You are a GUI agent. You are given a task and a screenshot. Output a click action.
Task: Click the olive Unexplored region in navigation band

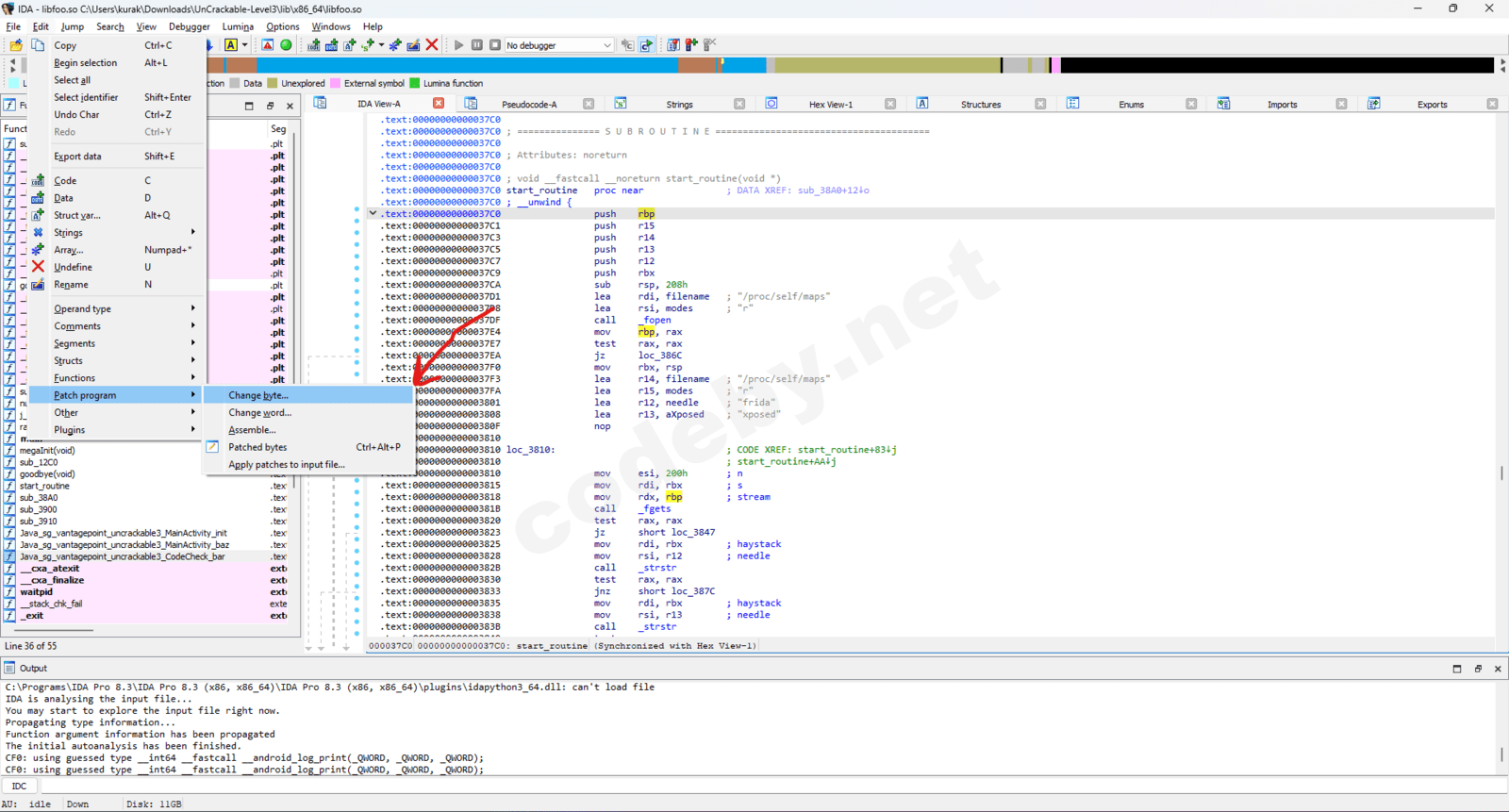[x=887, y=65]
